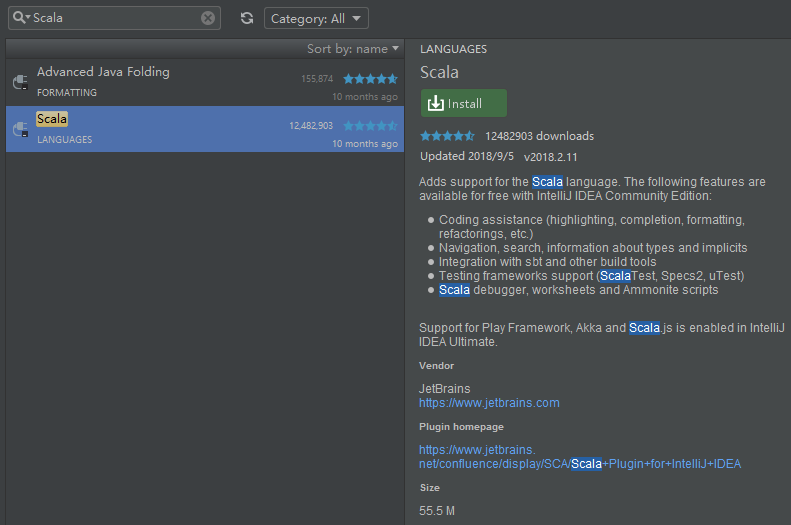Open the Scala plugin homepage link
Screen dimensions: 791x525
point(580,457)
